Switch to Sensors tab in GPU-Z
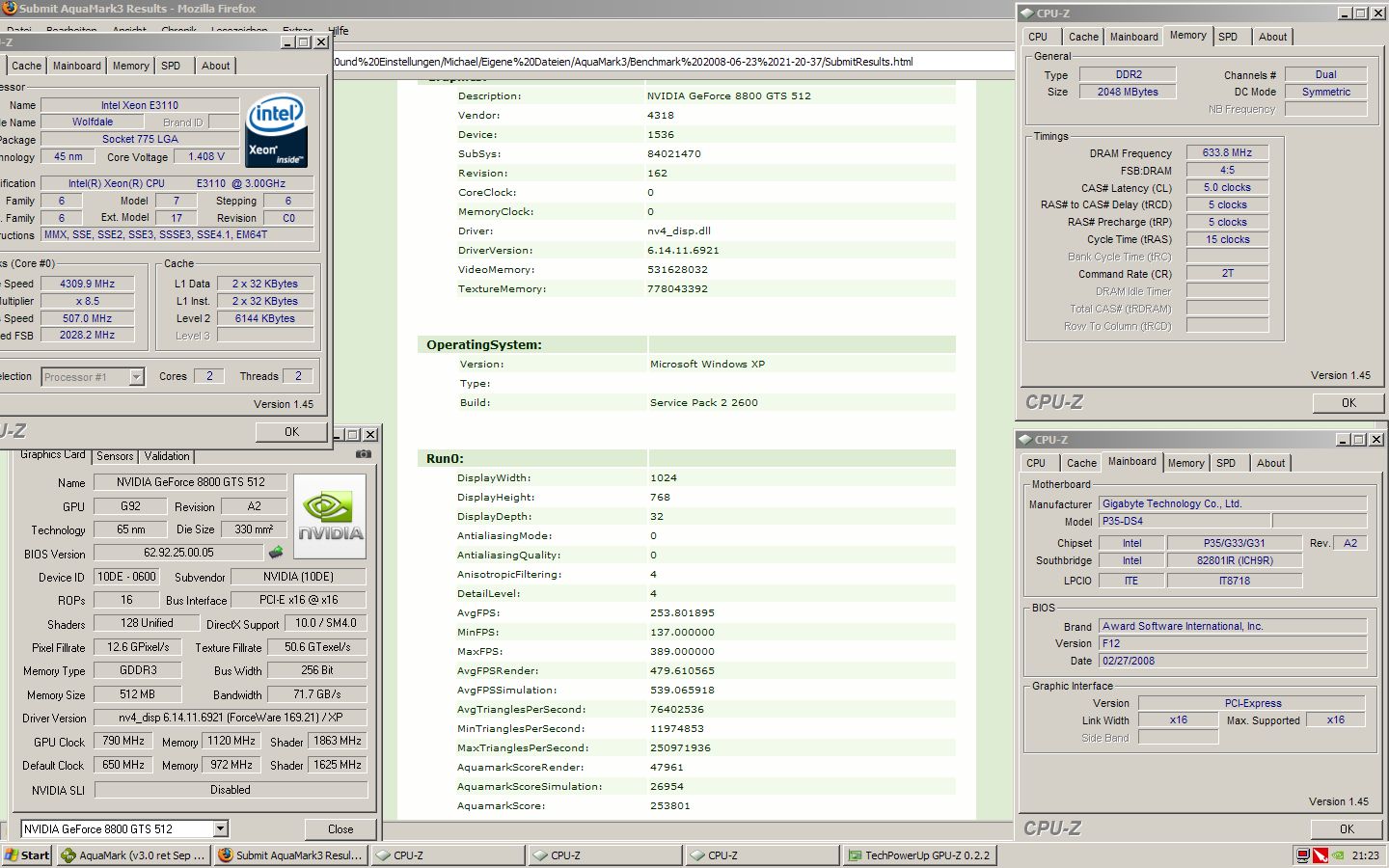This screenshot has width=1389, height=868. point(115,456)
